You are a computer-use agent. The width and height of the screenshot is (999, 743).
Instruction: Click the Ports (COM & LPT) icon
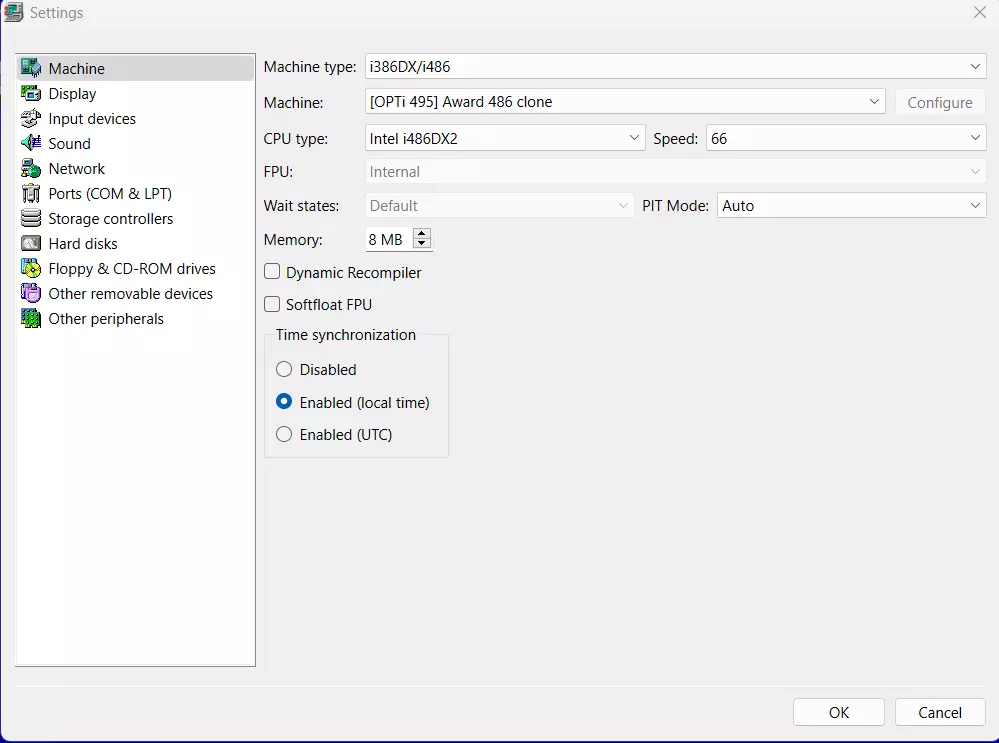pos(31,193)
